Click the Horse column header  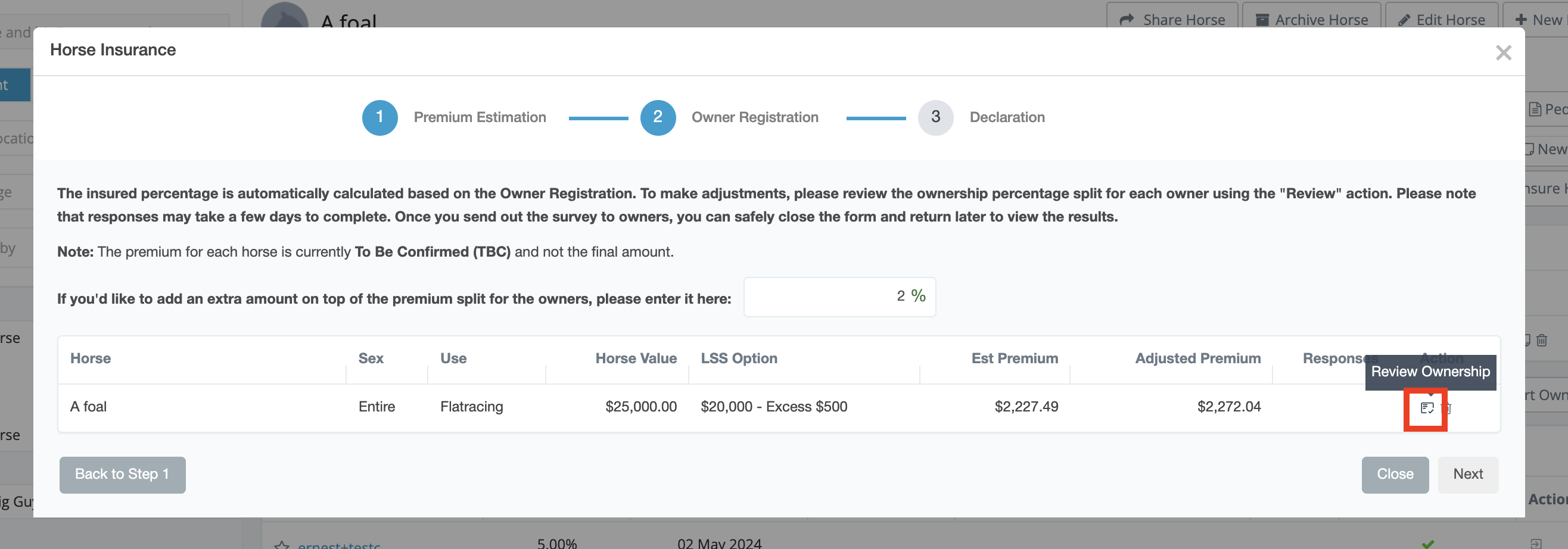pyautogui.click(x=91, y=358)
